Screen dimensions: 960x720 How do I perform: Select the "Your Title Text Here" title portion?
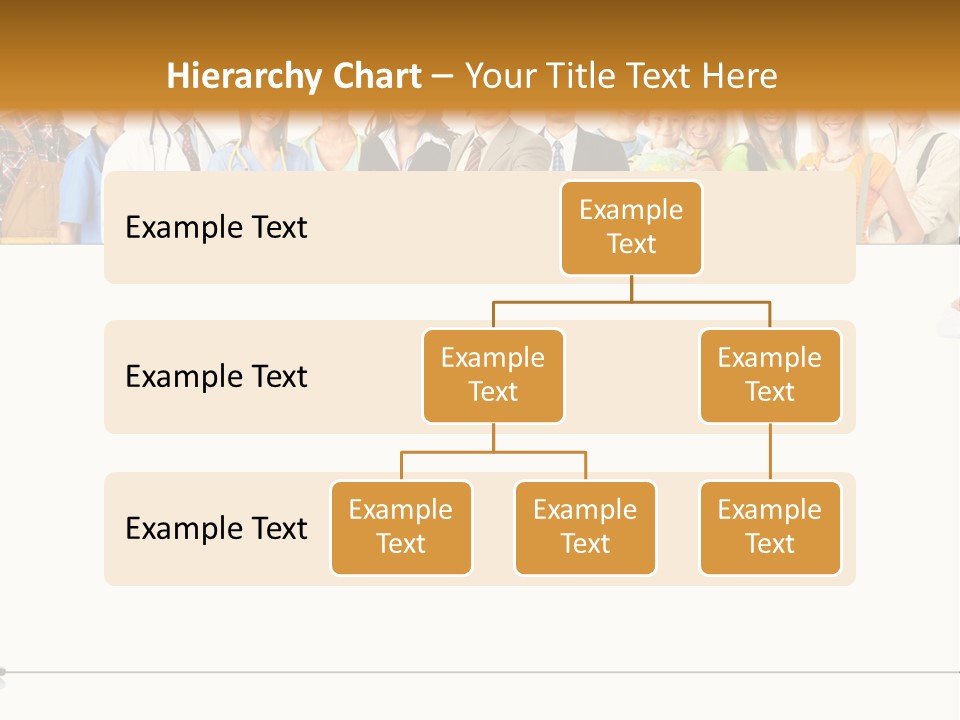pos(621,76)
